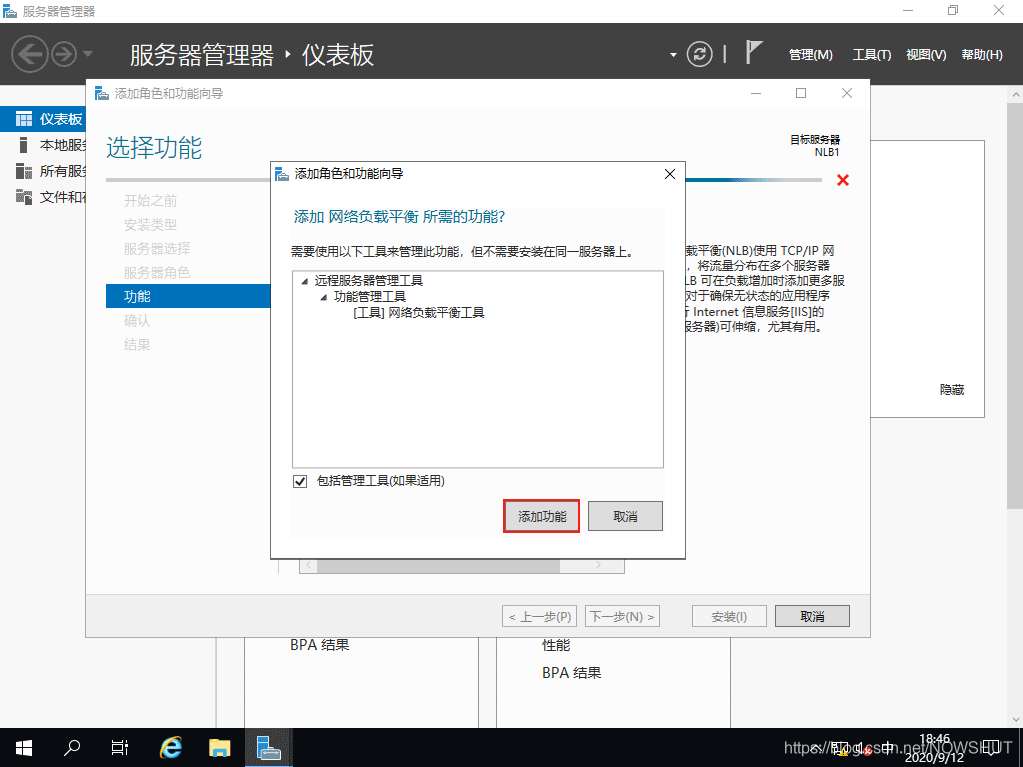Image resolution: width=1023 pixels, height=767 pixels.
Task: Click the local server icon in sidebar
Action: [24, 145]
